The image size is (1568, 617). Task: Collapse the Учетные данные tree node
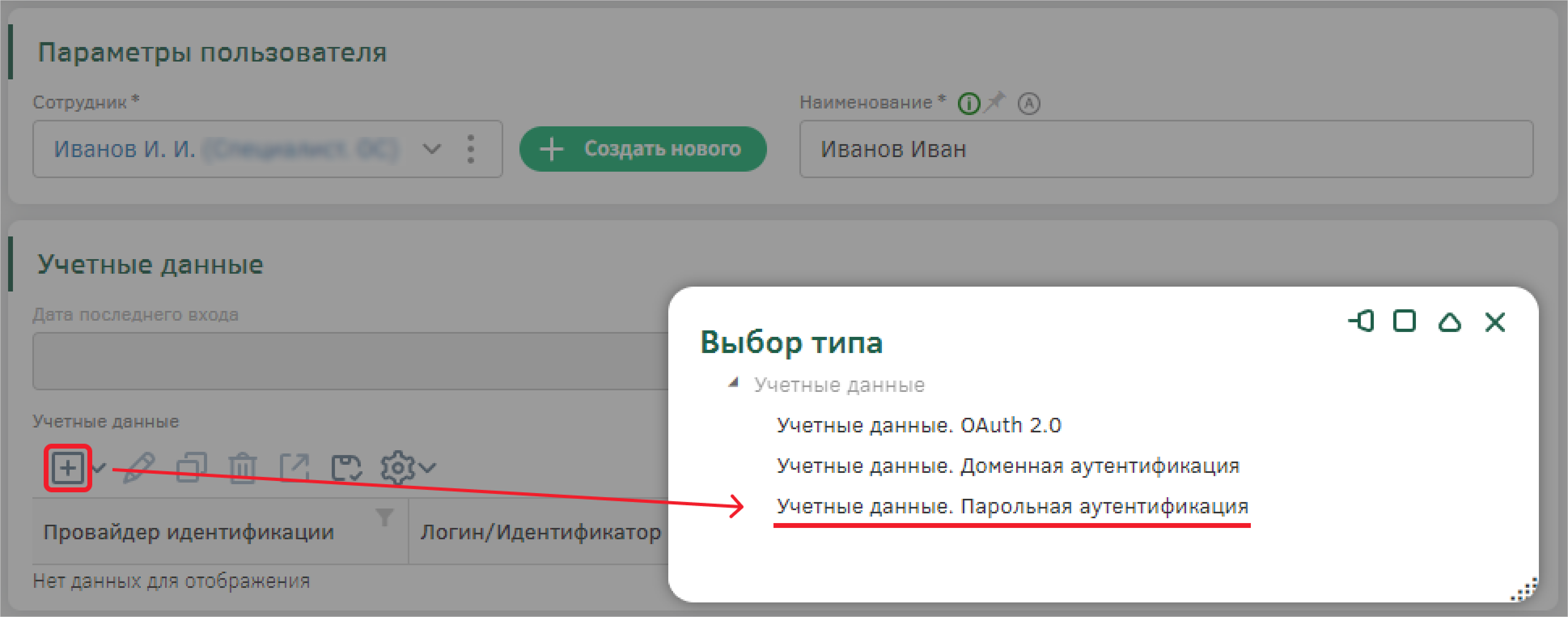733,383
